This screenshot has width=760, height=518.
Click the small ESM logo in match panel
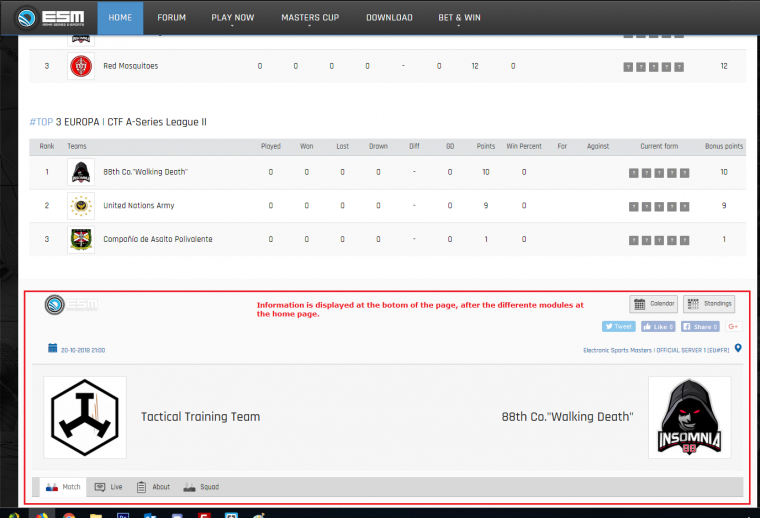point(71,304)
